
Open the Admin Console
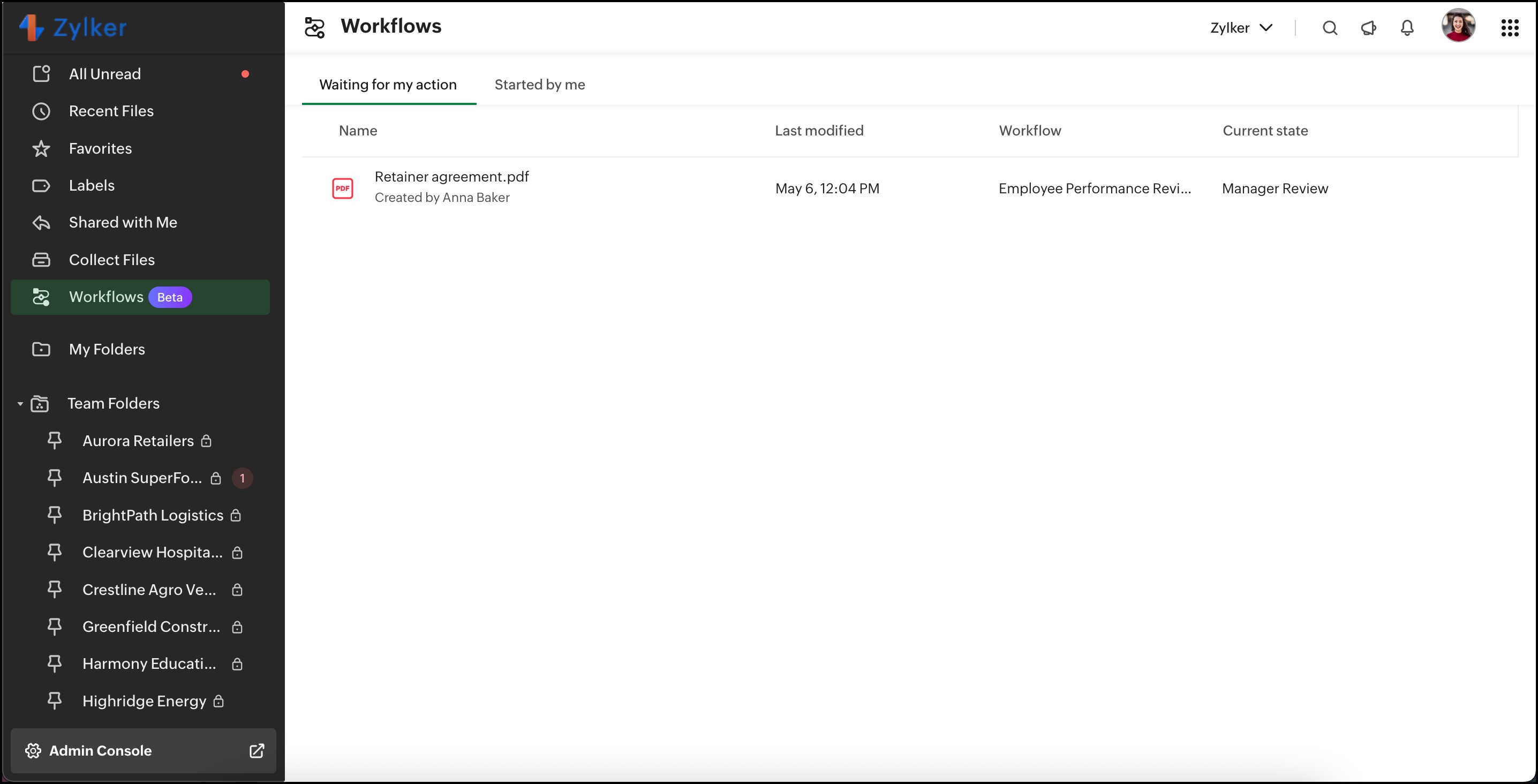tap(100, 751)
